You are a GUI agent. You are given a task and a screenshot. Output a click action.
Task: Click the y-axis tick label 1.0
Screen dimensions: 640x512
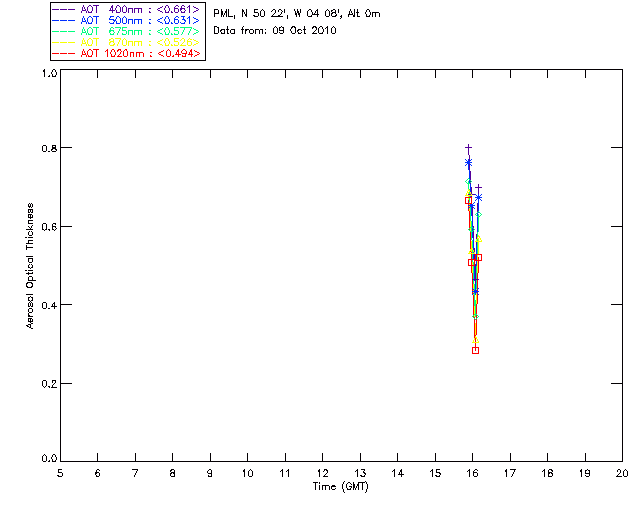[x=49, y=73]
